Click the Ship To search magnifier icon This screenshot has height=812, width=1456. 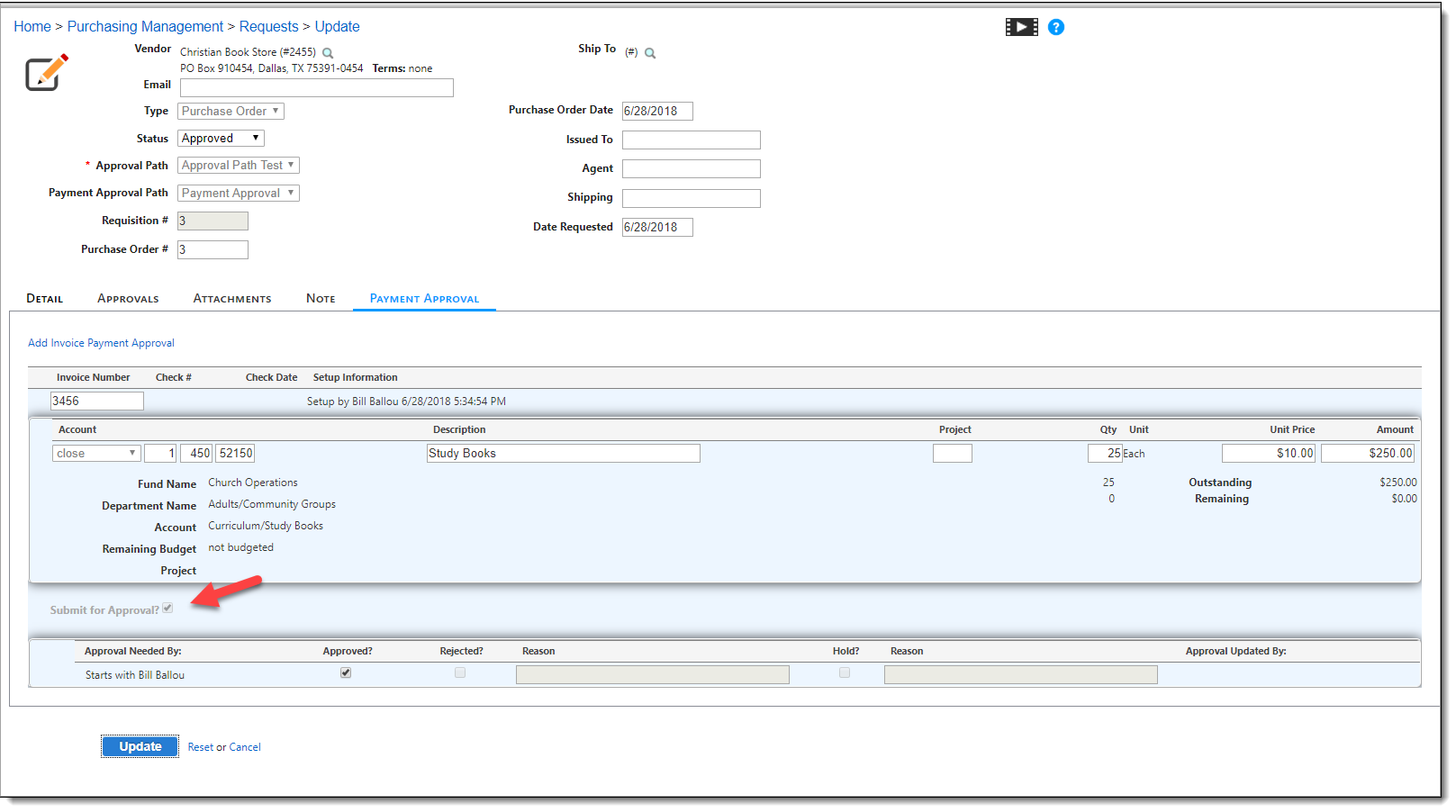coord(650,53)
